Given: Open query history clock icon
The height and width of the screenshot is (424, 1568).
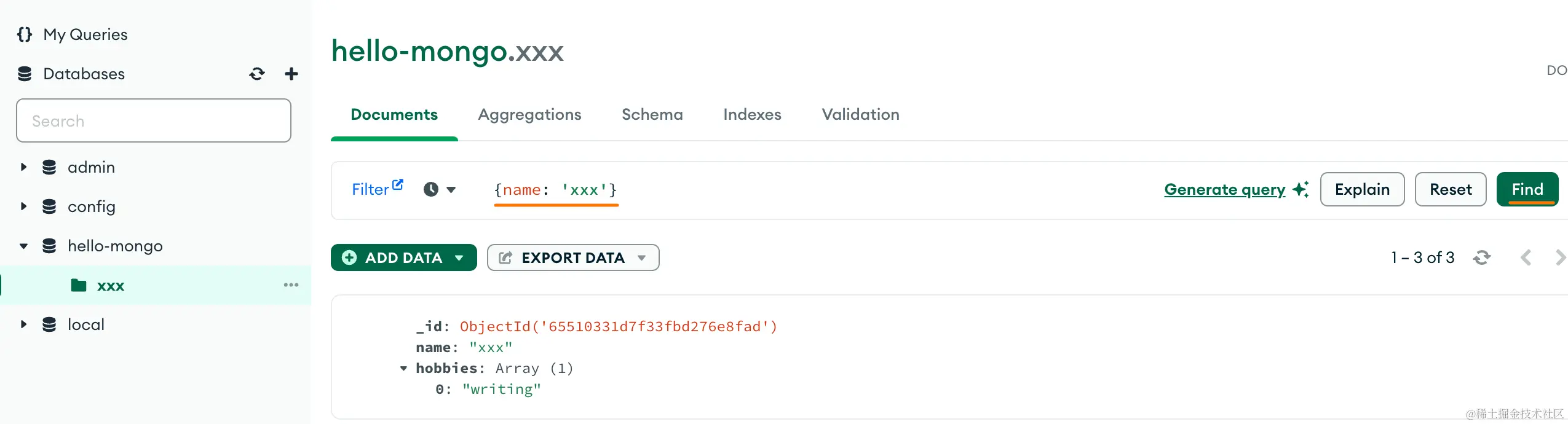Looking at the screenshot, I should (431, 189).
